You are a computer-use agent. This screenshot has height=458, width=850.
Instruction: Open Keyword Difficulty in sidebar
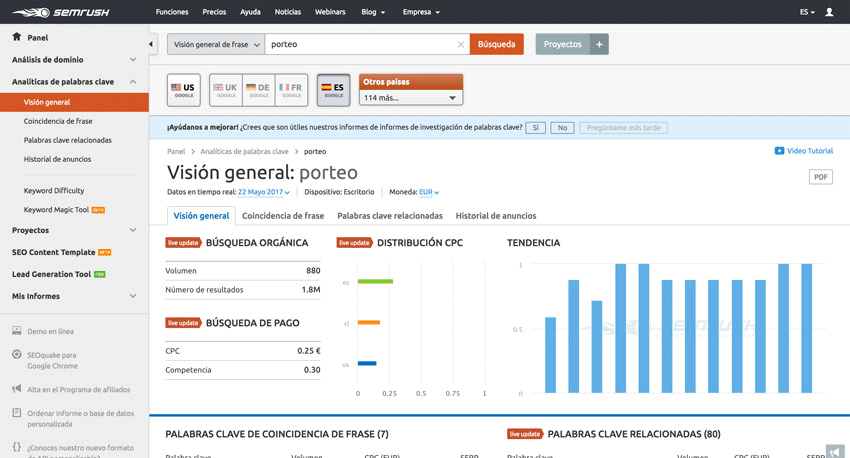tap(54, 191)
